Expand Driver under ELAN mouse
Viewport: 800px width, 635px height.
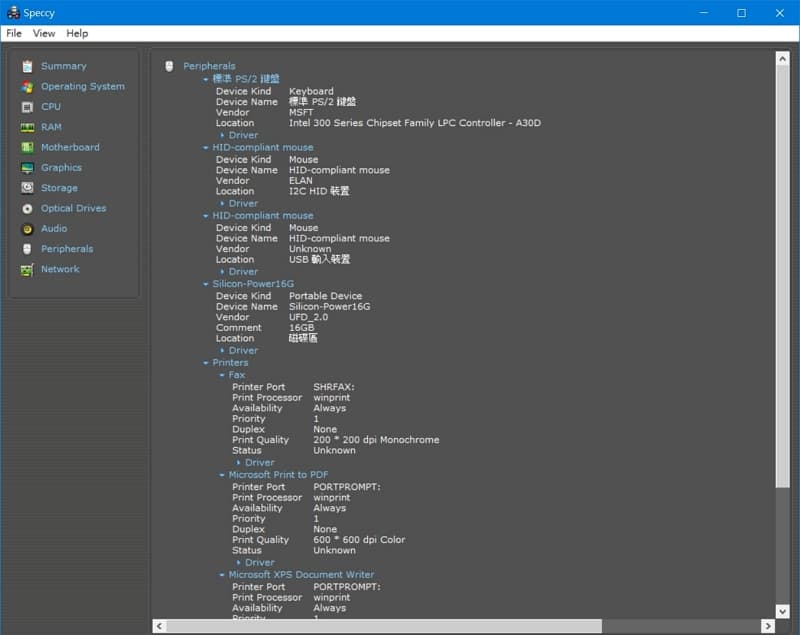tap(222, 204)
